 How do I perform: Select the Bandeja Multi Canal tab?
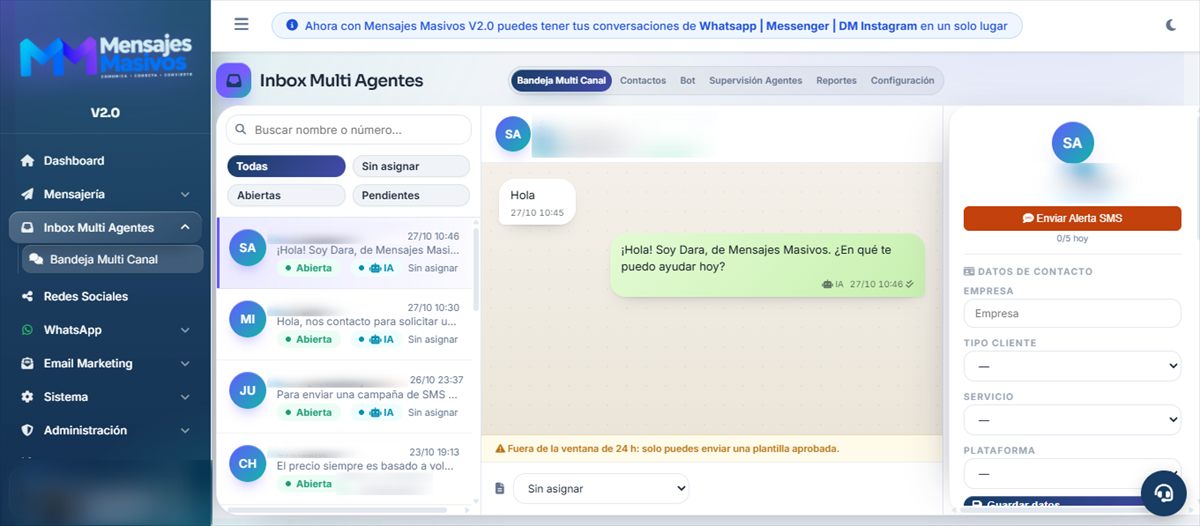coord(562,81)
